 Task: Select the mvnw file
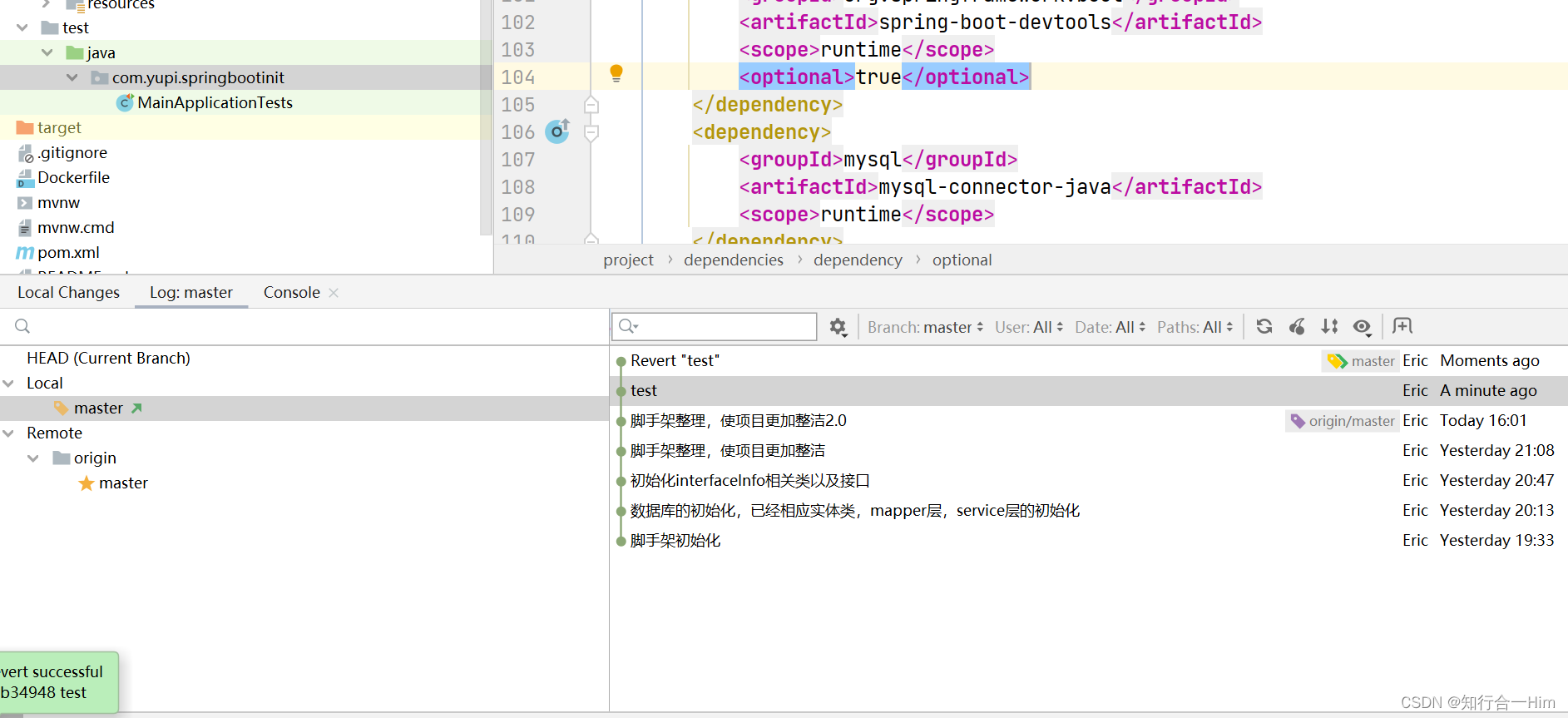58,202
